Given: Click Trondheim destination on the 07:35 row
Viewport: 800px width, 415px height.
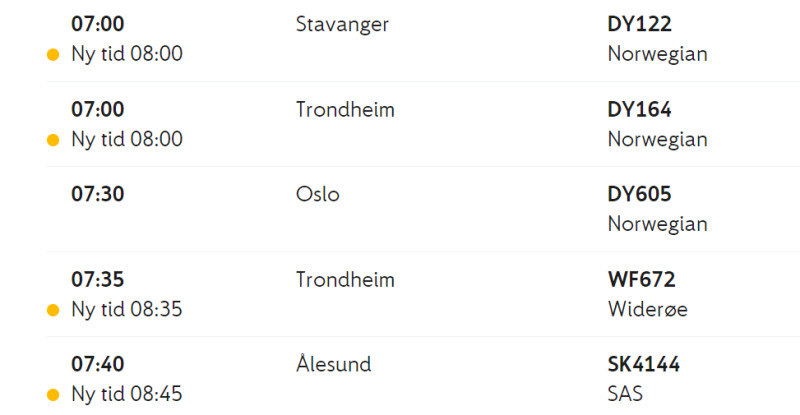Looking at the screenshot, I should [x=345, y=279].
